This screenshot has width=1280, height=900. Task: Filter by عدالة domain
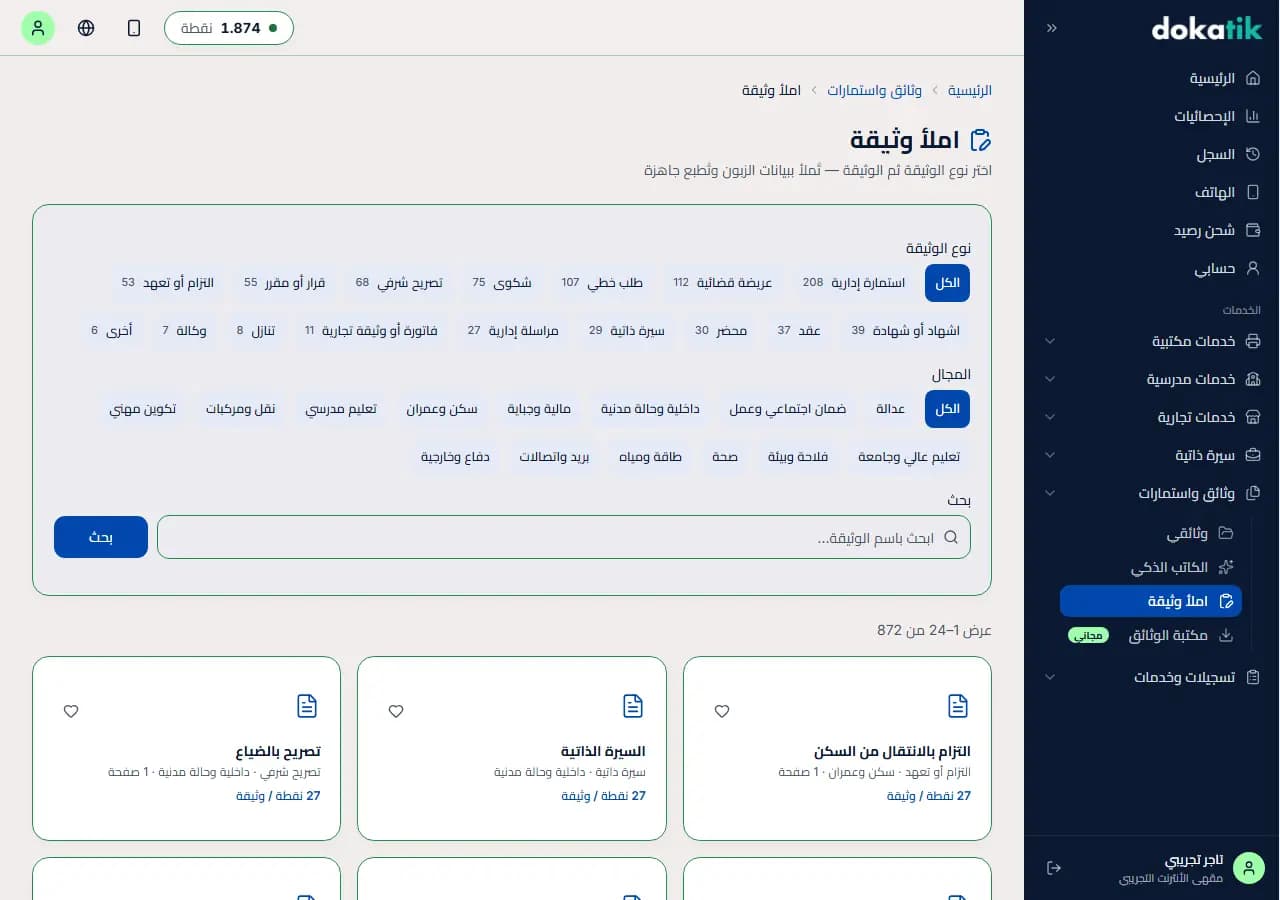(x=890, y=409)
